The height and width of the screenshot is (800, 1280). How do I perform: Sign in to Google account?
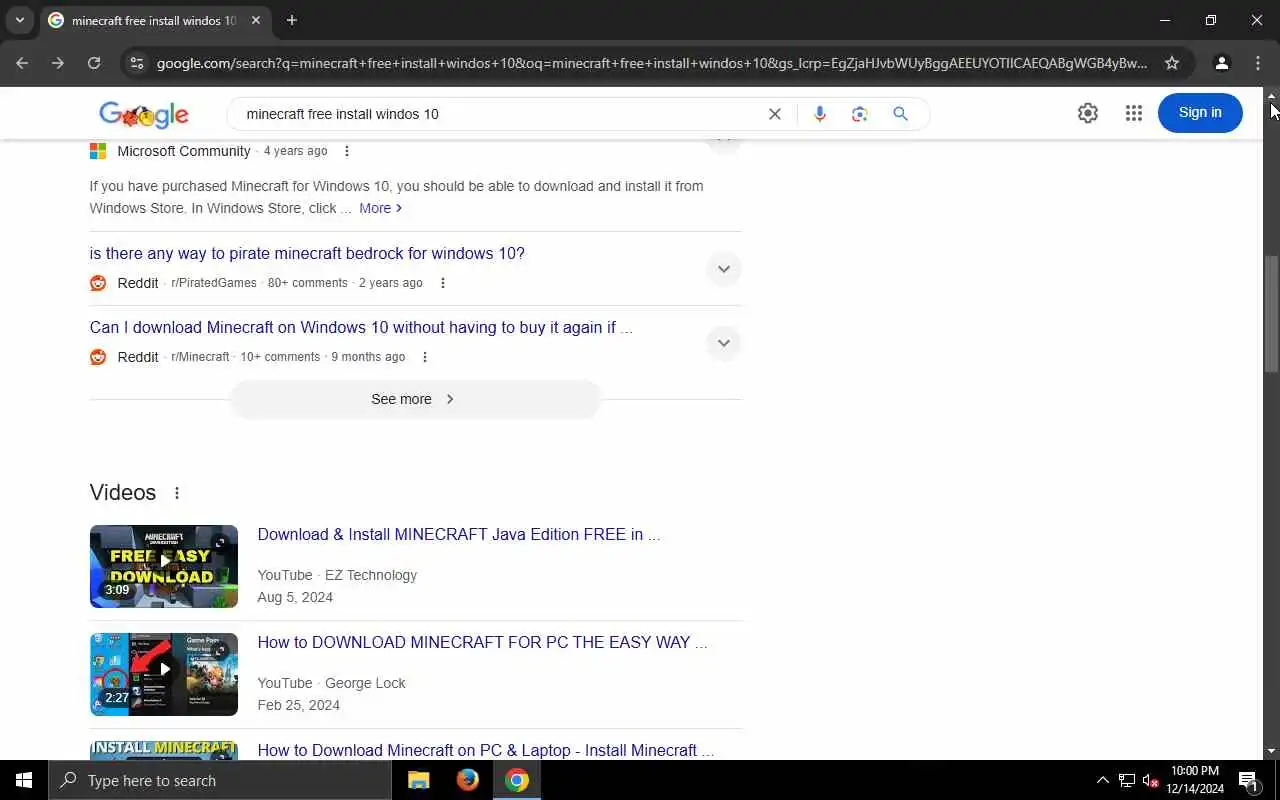[x=1200, y=113]
